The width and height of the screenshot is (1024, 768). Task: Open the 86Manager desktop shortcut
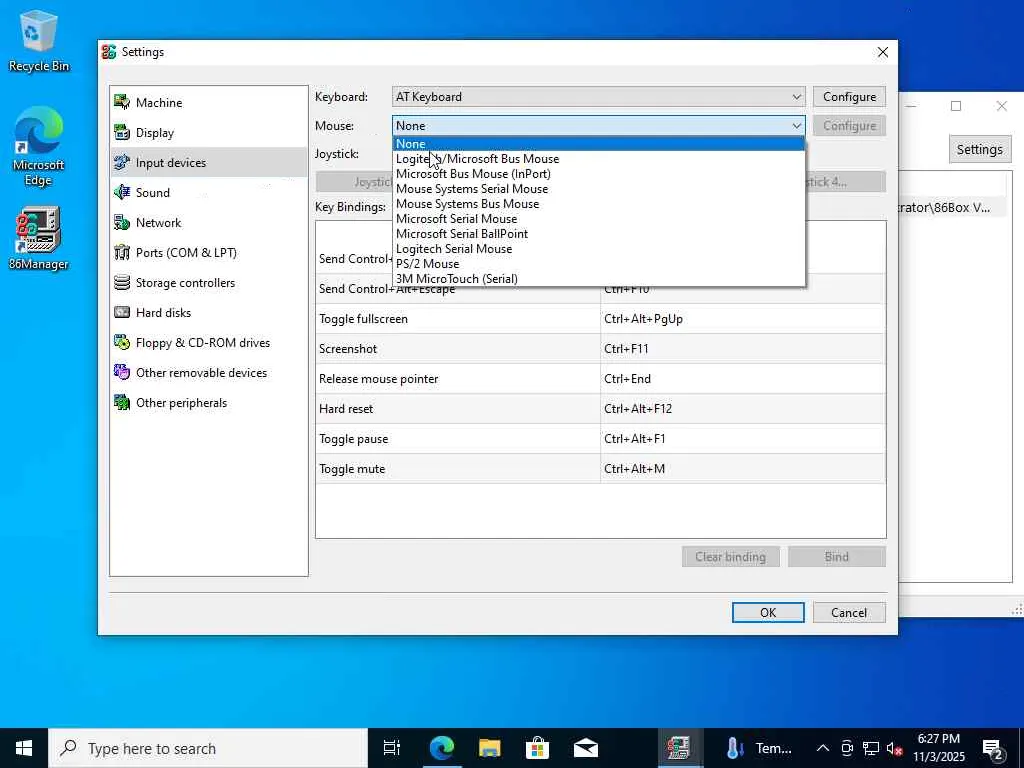point(38,238)
